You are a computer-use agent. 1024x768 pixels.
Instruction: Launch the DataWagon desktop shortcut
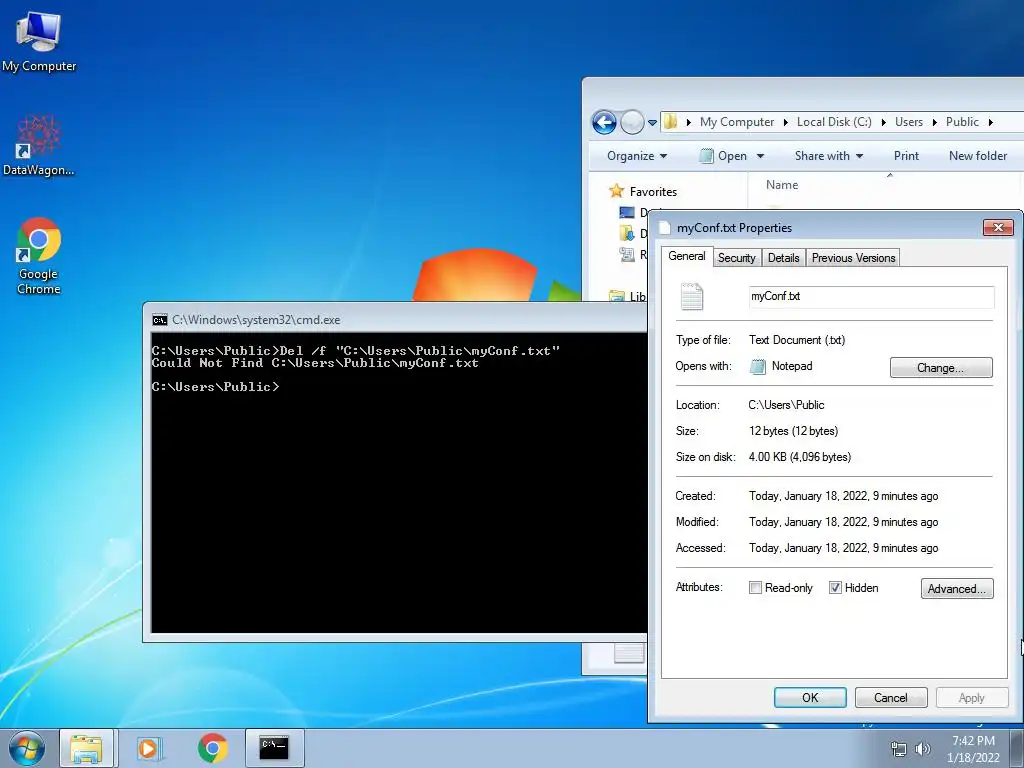39,145
